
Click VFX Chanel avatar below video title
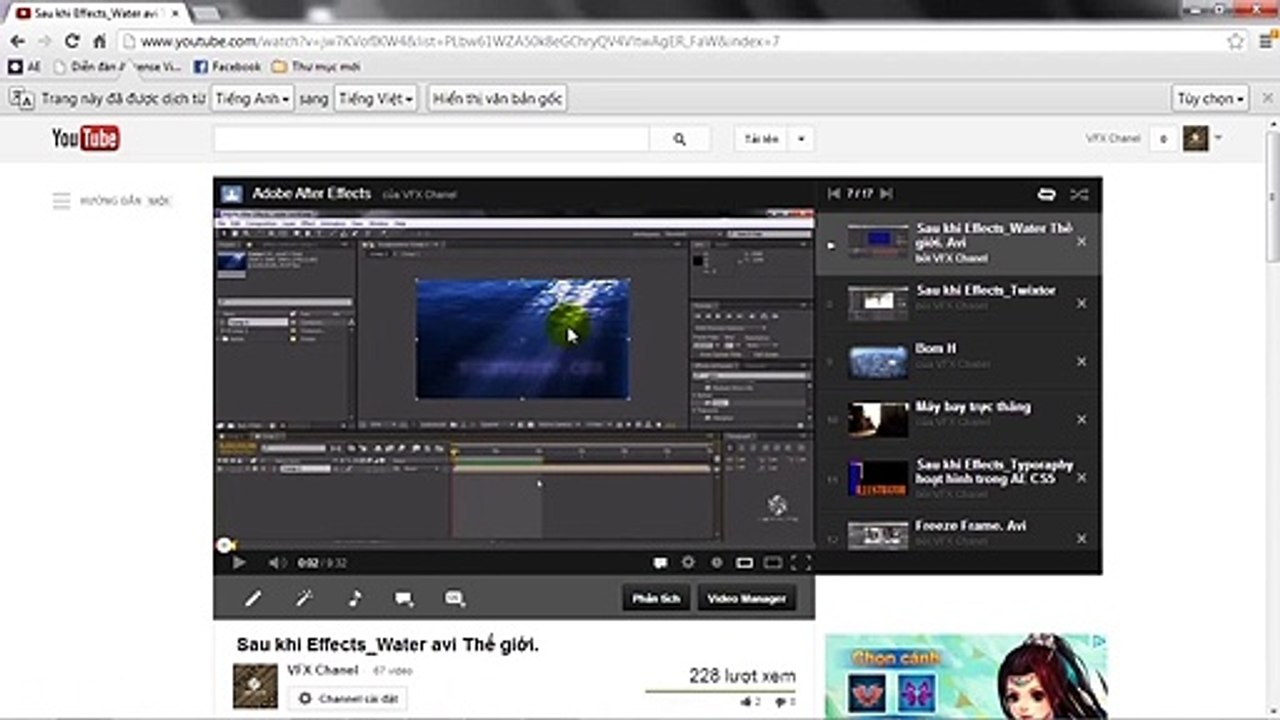pos(255,686)
